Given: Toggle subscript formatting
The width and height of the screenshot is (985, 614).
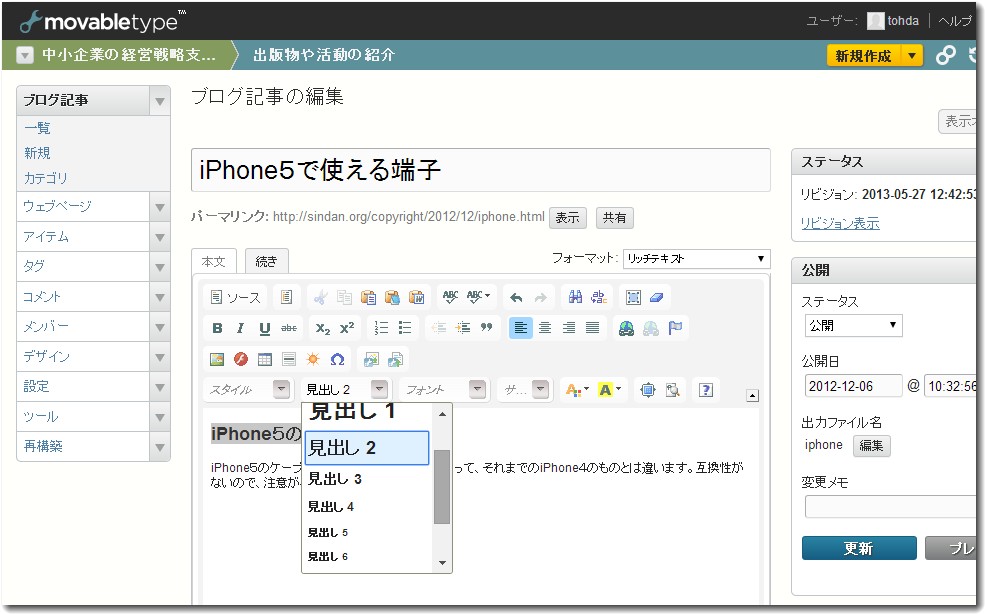Looking at the screenshot, I should [x=322, y=328].
